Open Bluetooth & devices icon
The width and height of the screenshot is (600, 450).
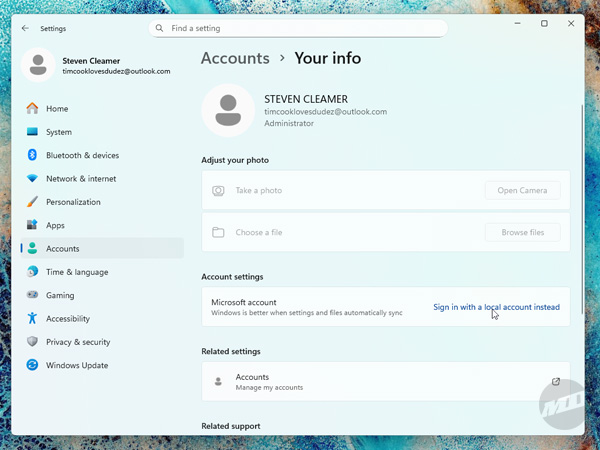pos(33,155)
